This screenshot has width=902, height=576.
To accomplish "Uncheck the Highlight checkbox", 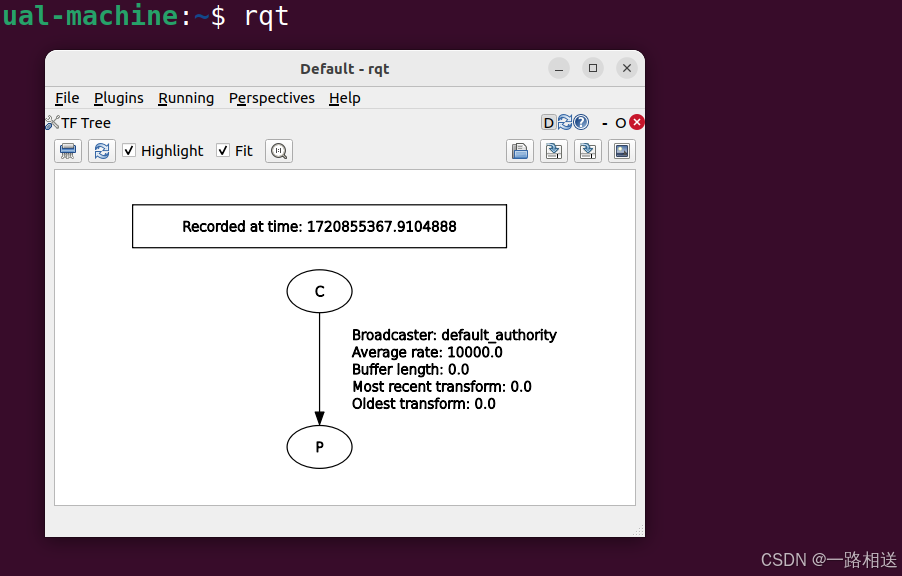I will tap(129, 151).
